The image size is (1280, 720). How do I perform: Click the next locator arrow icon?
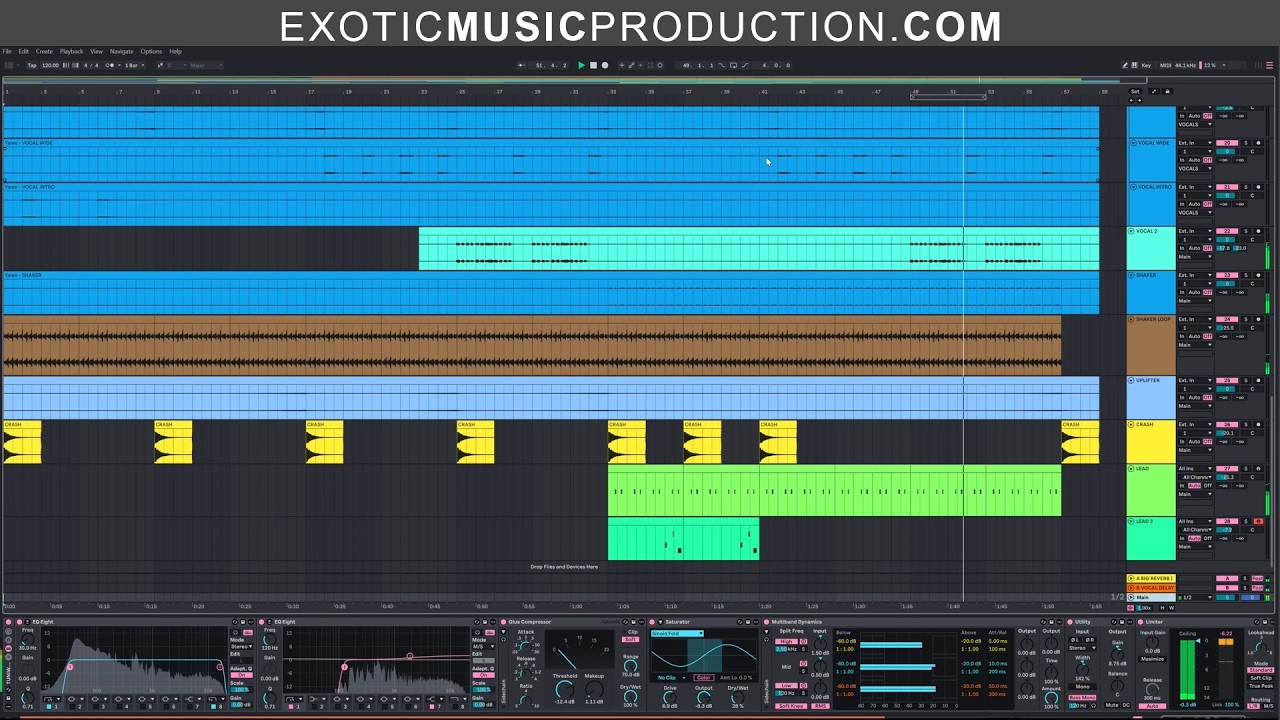click(x=1139, y=100)
